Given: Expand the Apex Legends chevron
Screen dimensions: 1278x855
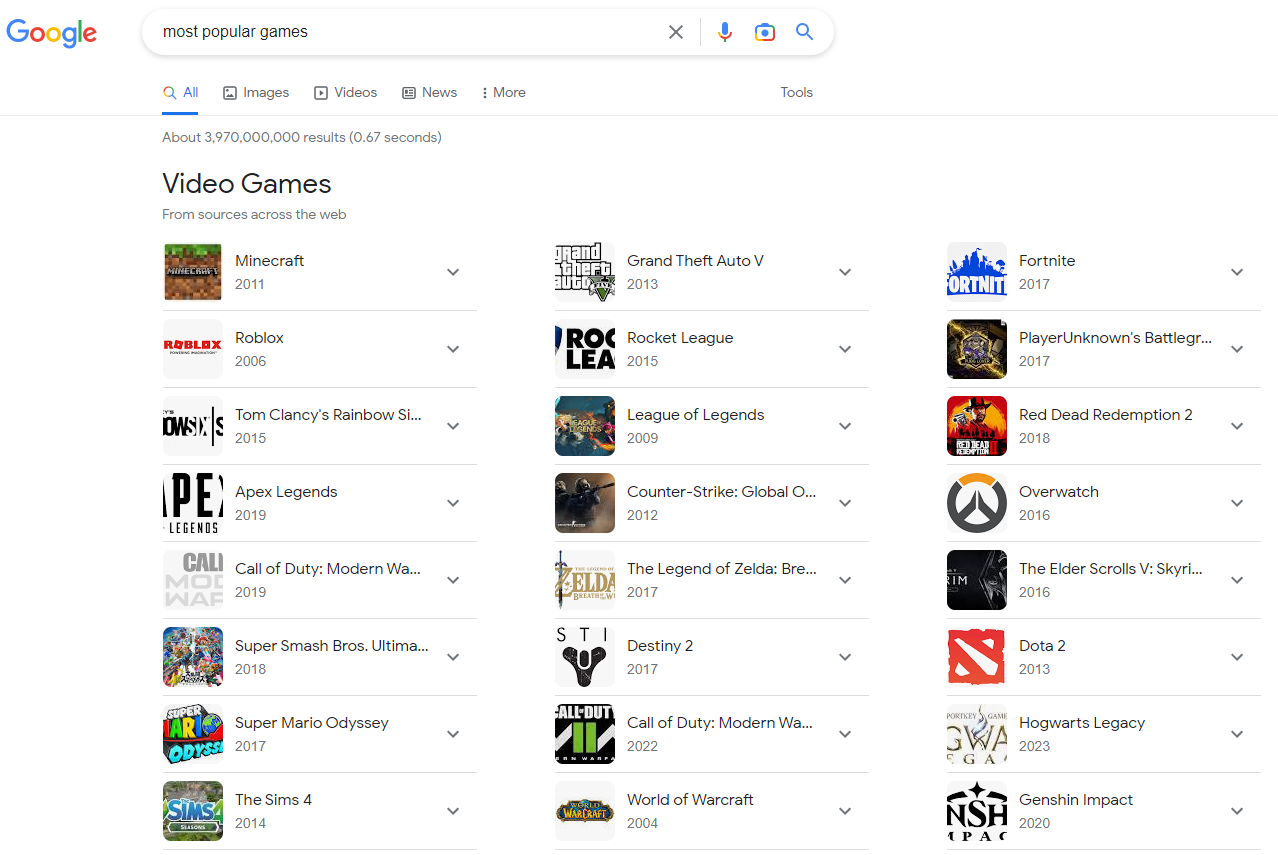Looking at the screenshot, I should 453,503.
